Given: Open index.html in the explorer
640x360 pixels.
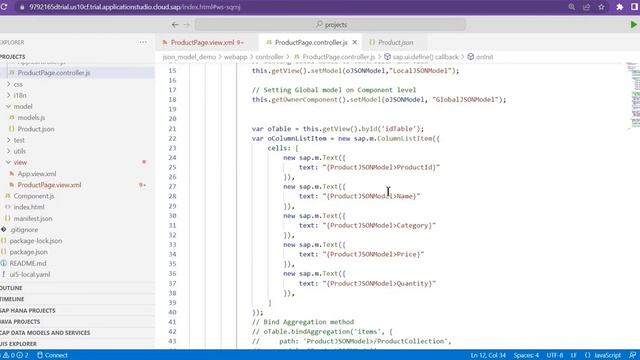Looking at the screenshot, I should click(x=29, y=207).
